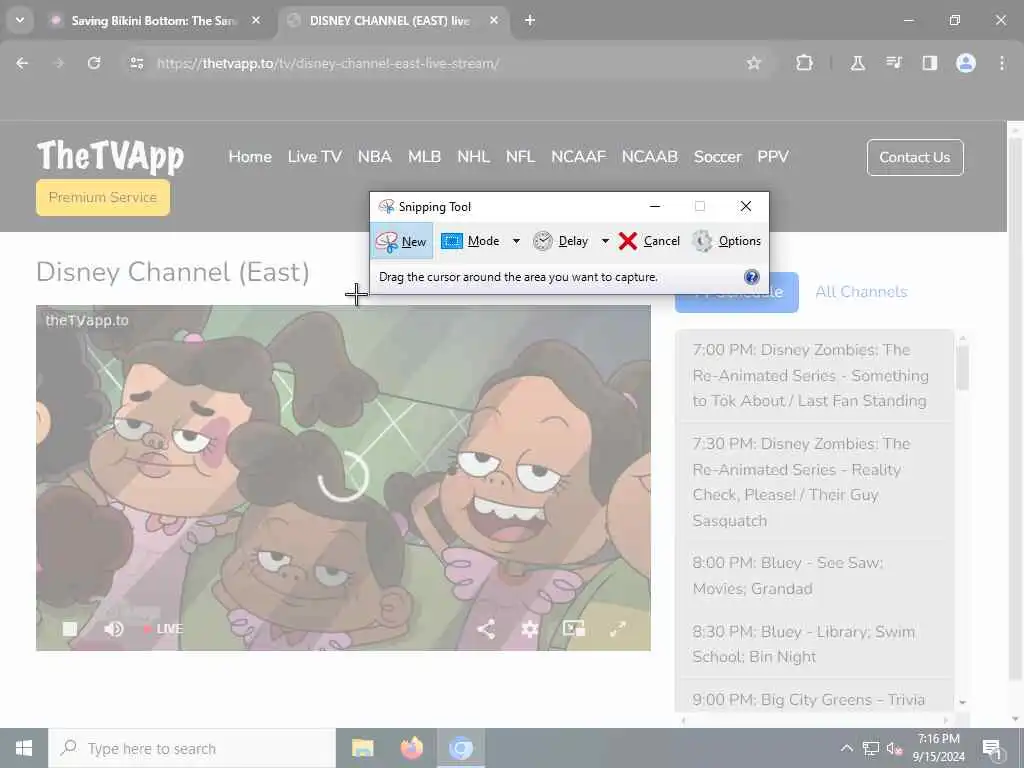Open NBA in site navigation

pyautogui.click(x=374, y=157)
